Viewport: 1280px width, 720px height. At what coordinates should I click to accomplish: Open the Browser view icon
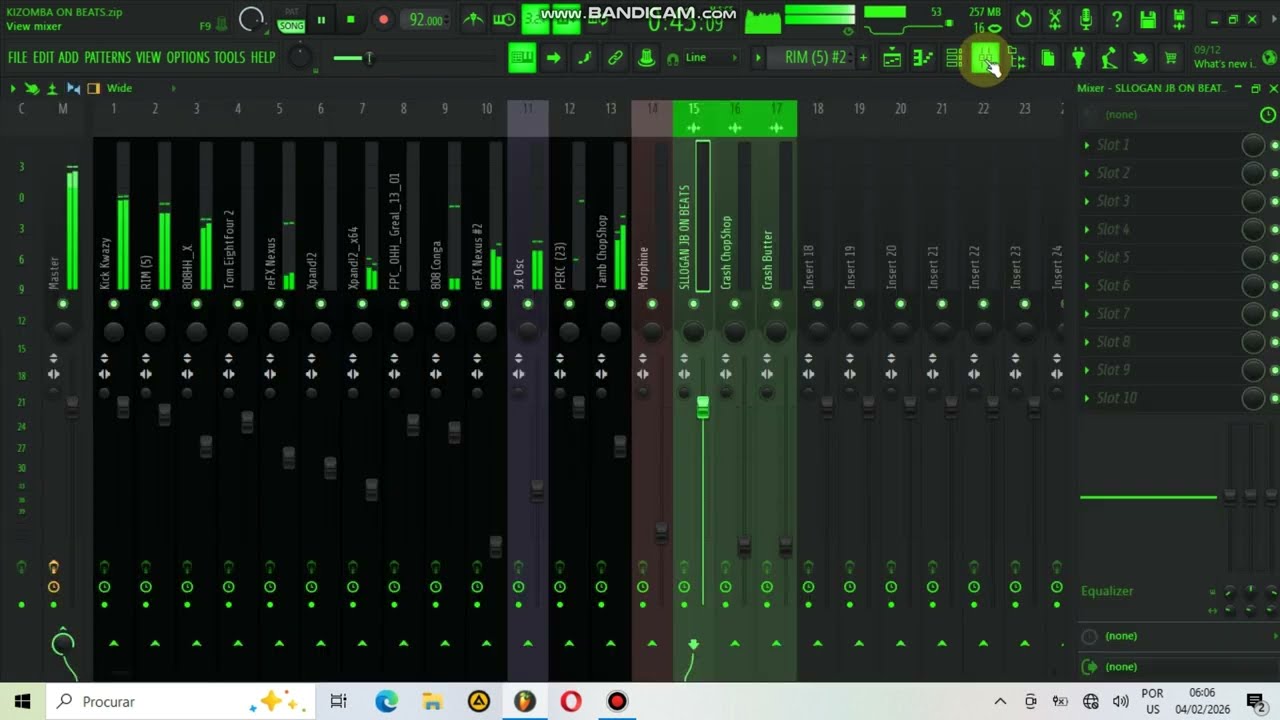[x=1016, y=59]
